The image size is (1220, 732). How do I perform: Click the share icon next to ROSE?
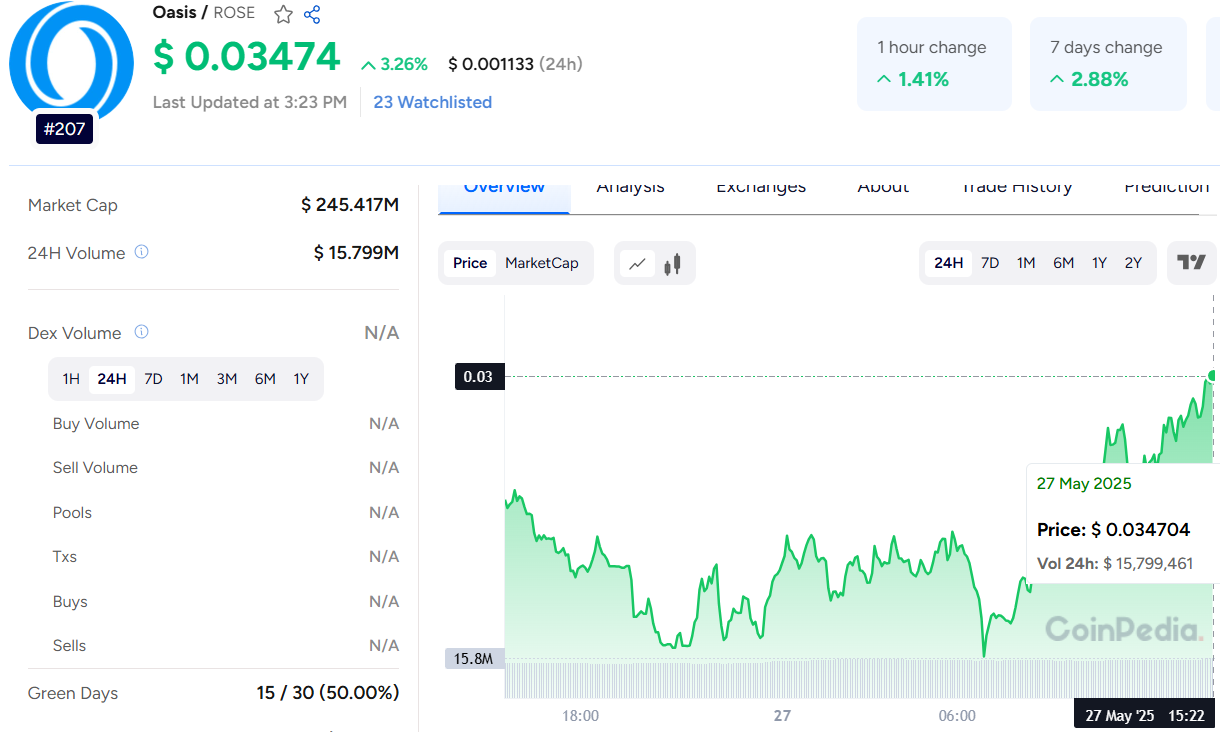coord(312,14)
